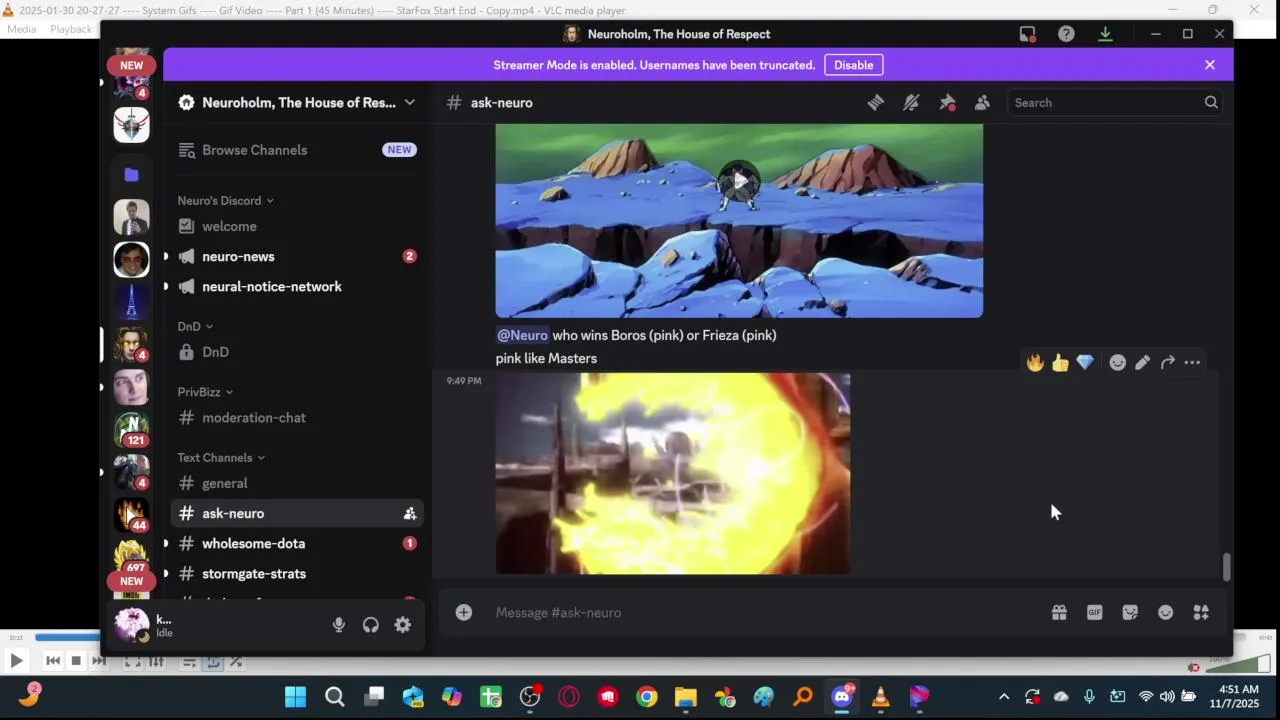Invite people to ask-neuro icon
1280x720 pixels.
coord(409,513)
